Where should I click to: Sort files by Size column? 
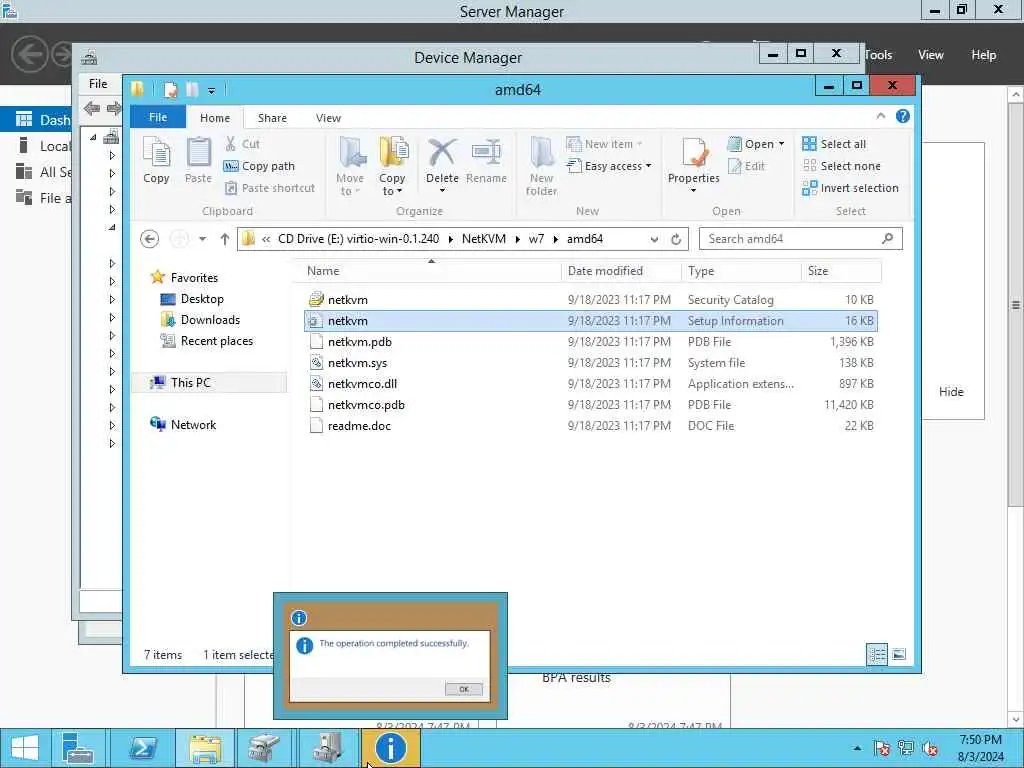841,271
